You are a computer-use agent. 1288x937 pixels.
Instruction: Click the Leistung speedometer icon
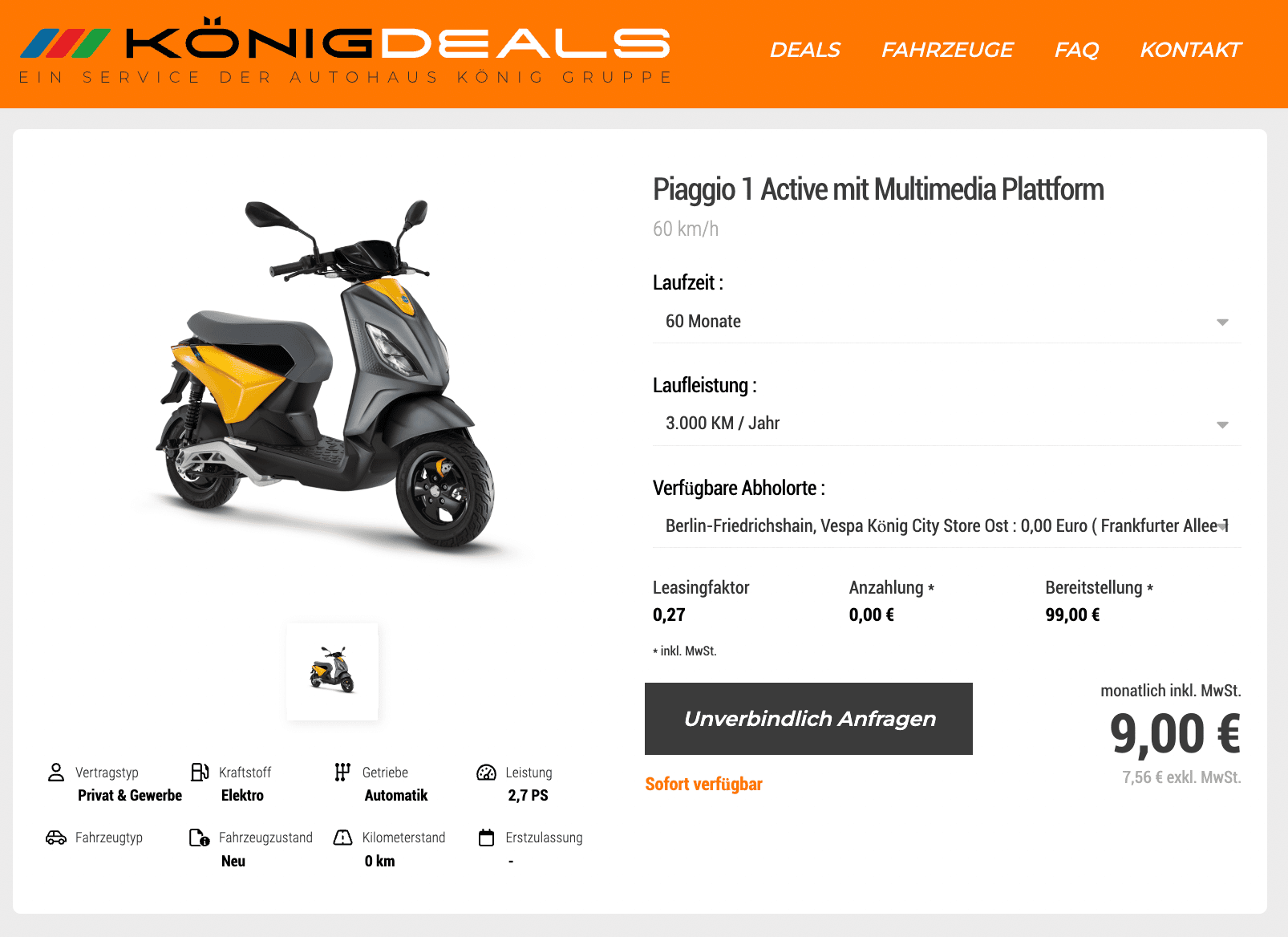[x=486, y=773]
